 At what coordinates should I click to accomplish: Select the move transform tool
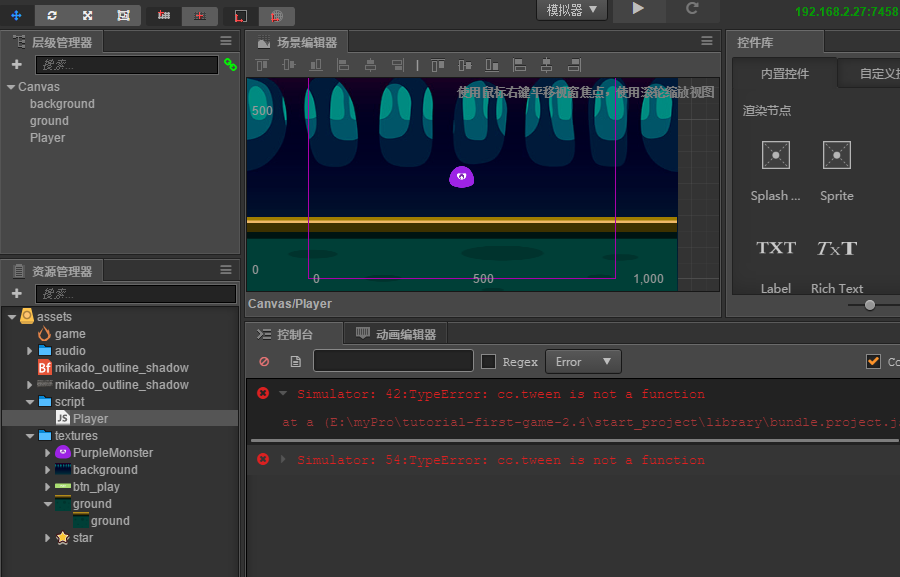tap(16, 16)
